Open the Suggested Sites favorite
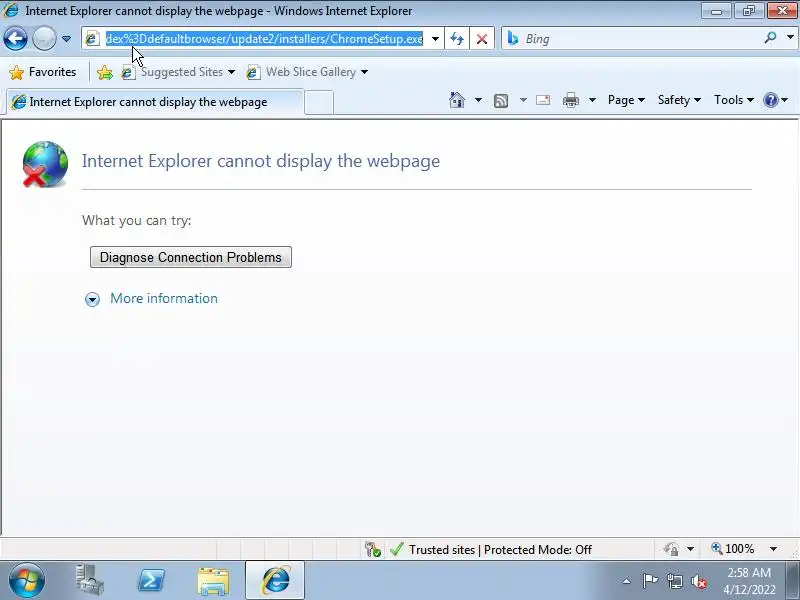 tap(178, 72)
